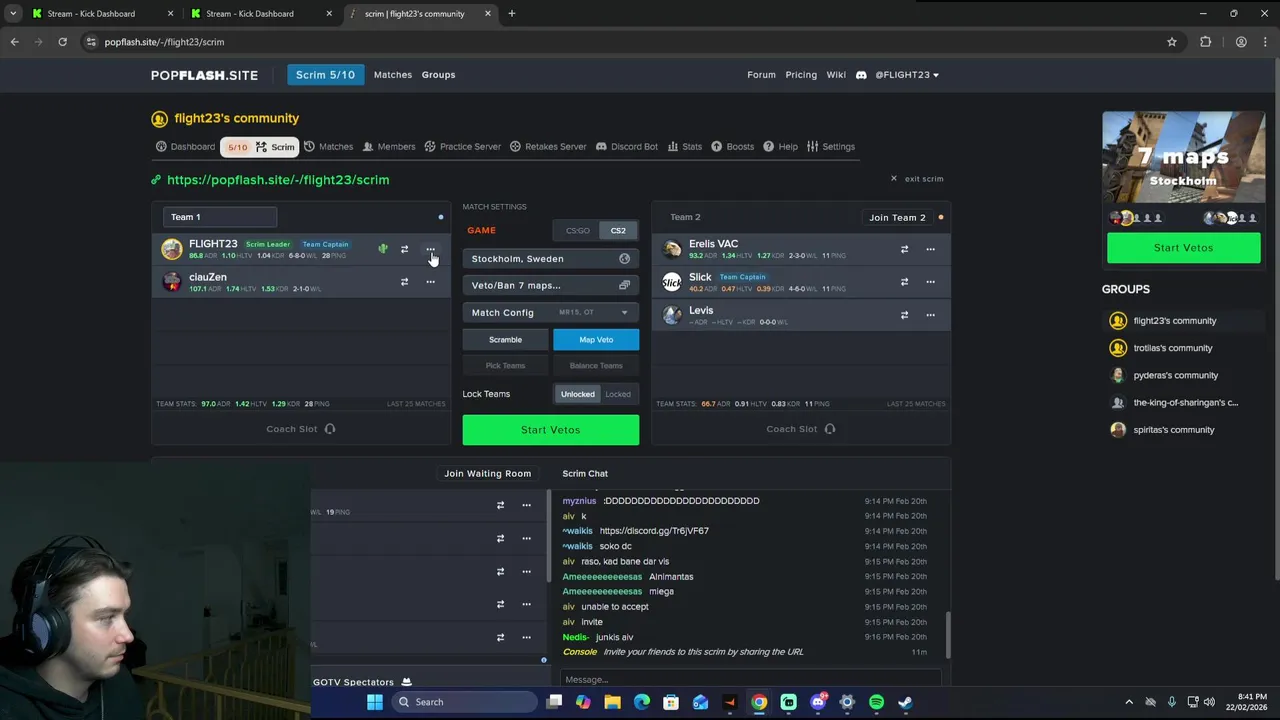Open the Chrome extensions puzzle icon
Screen dimensions: 1280x720
[x=1205, y=42]
